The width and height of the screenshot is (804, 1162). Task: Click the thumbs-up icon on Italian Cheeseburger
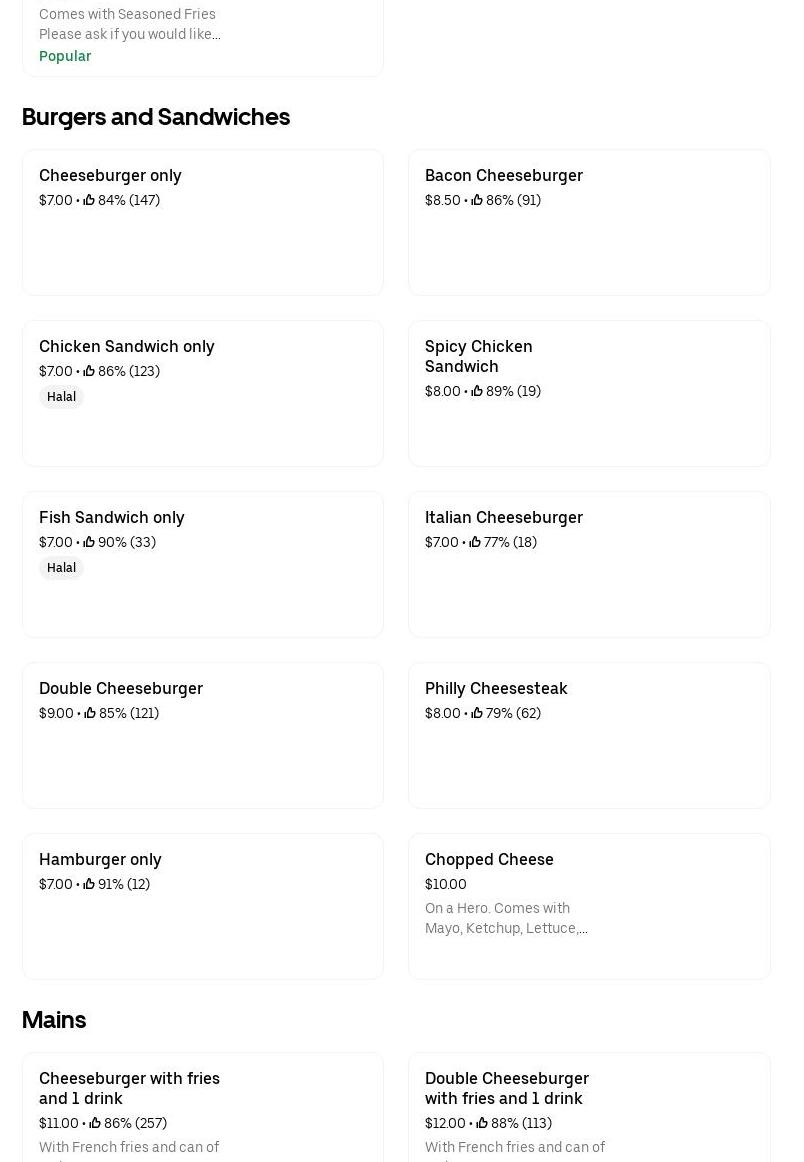[475, 542]
